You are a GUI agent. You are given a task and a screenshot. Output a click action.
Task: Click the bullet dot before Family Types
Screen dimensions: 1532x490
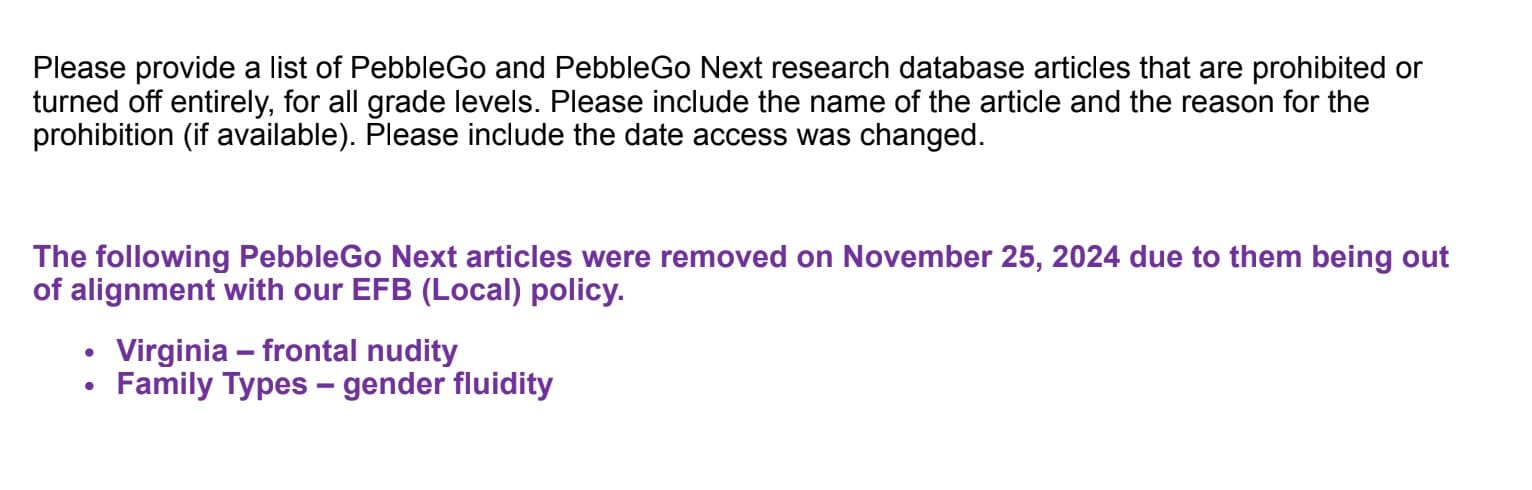point(91,386)
